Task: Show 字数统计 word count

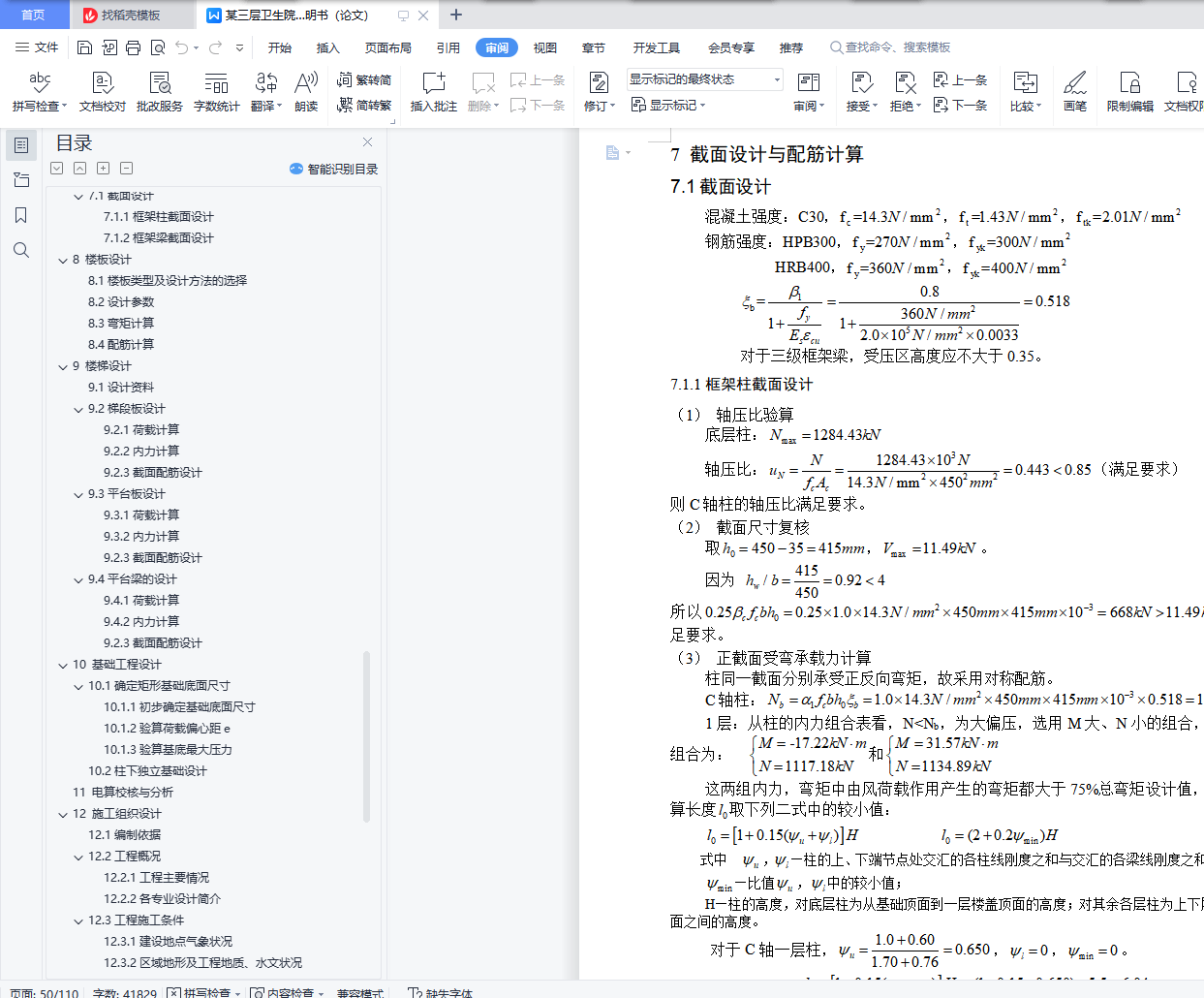Action: click(x=217, y=92)
